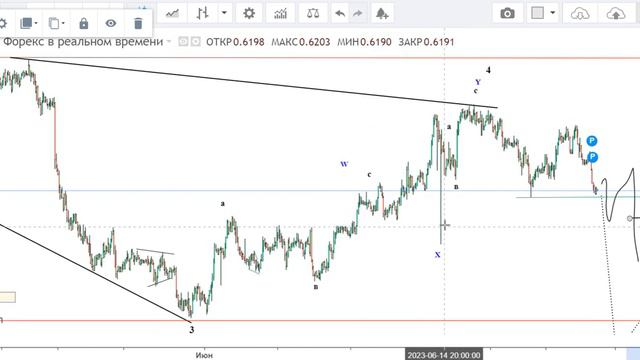Take a chart snapshot with camera icon
The height and width of the screenshot is (360, 640).
[x=507, y=13]
